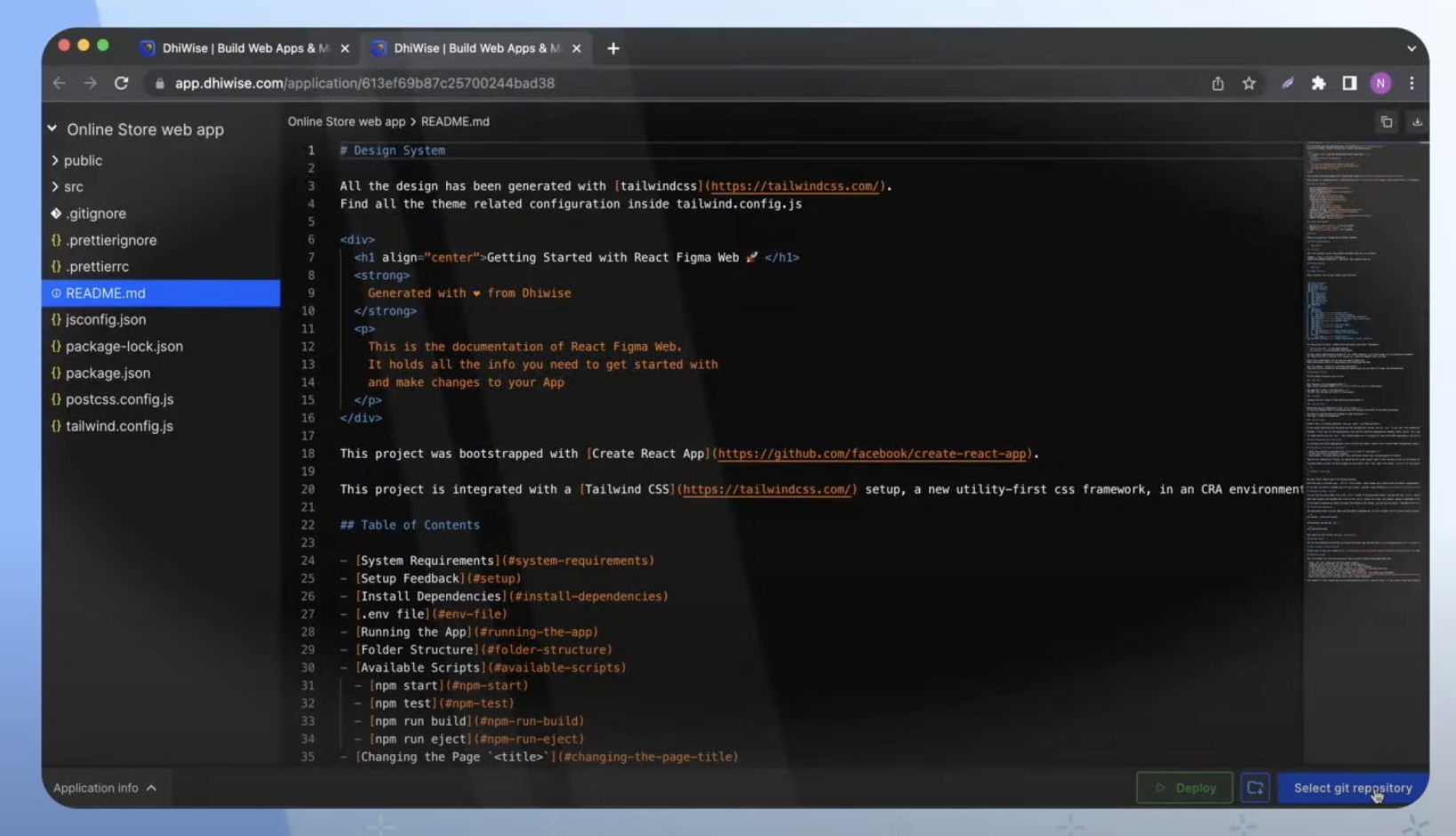Click the folder sync icon next to Deploy
This screenshot has height=836, width=1456.
[x=1255, y=787]
